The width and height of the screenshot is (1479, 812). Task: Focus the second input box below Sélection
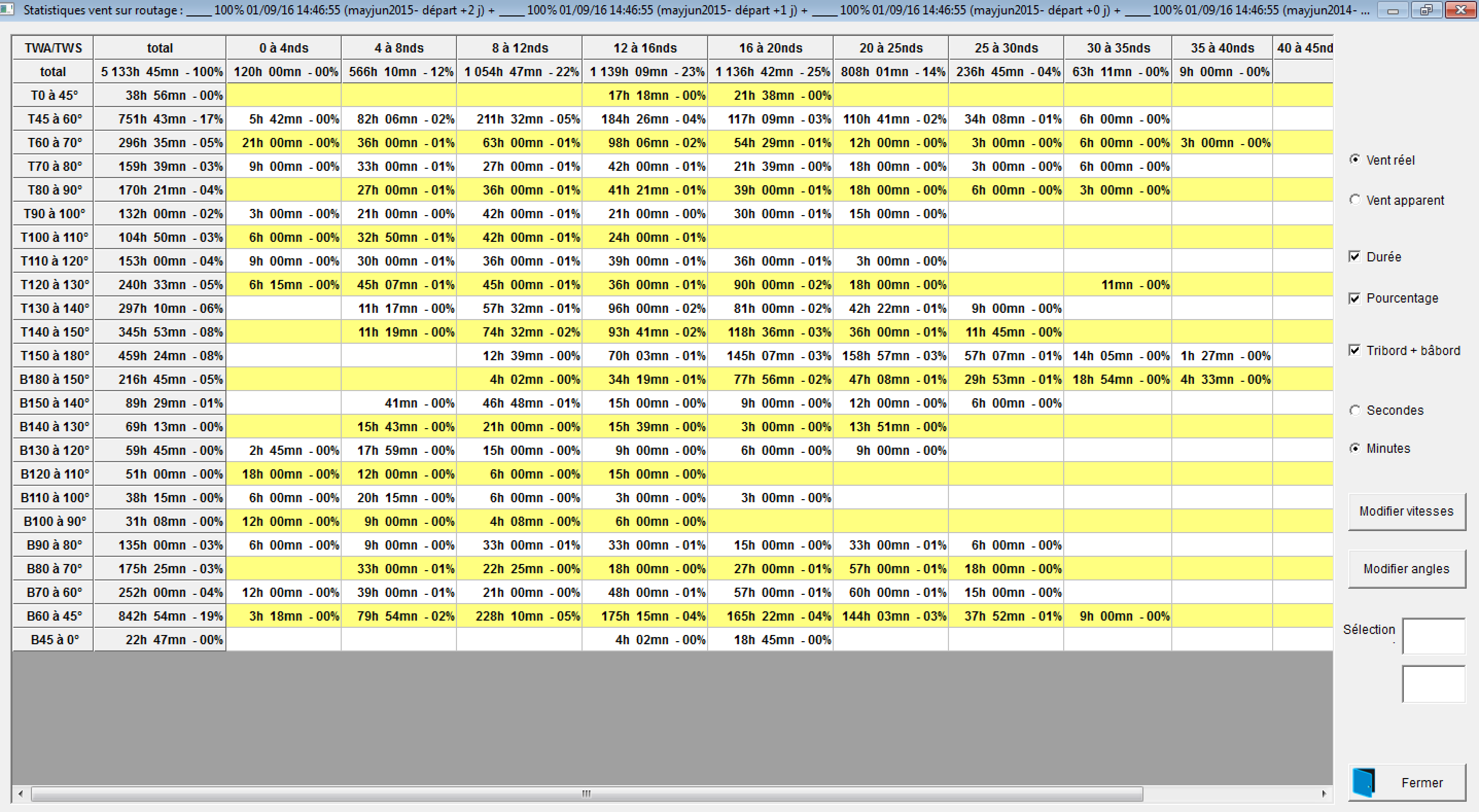tap(1434, 683)
